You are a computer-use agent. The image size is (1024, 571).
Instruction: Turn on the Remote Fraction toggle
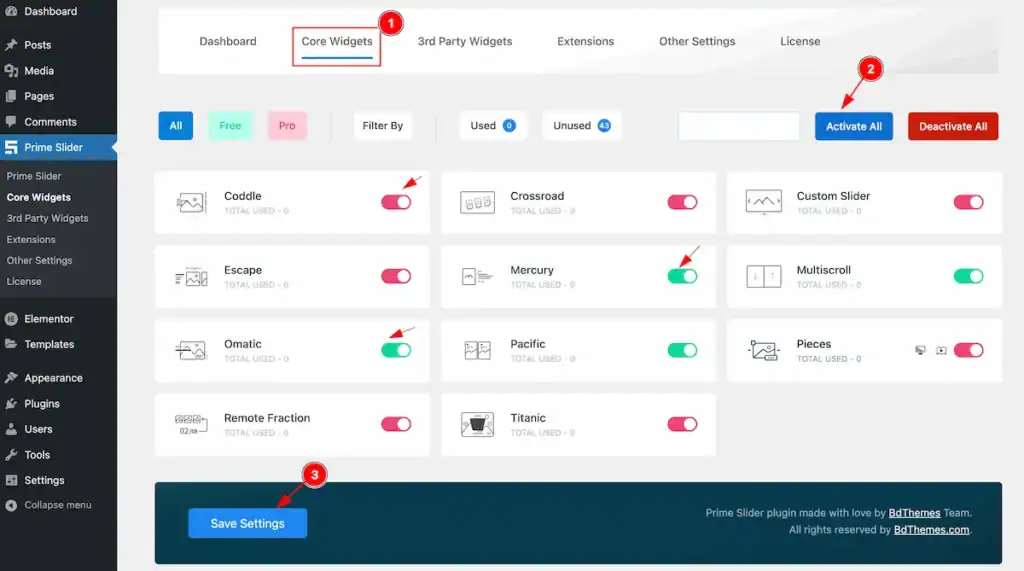coord(396,424)
